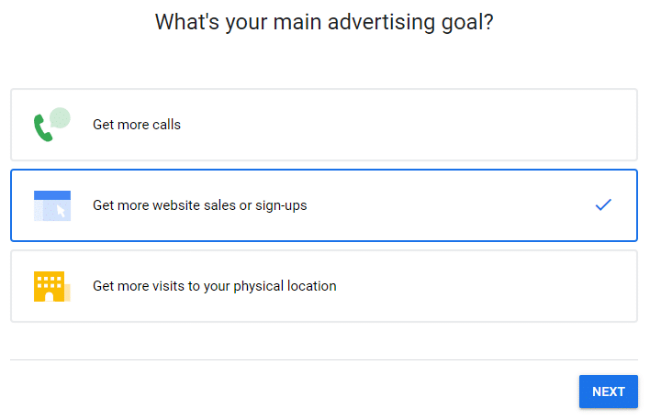Image resolution: width=661 pixels, height=419 pixels.
Task: Click the cursor arrow inside website icon
Action: click(61, 211)
